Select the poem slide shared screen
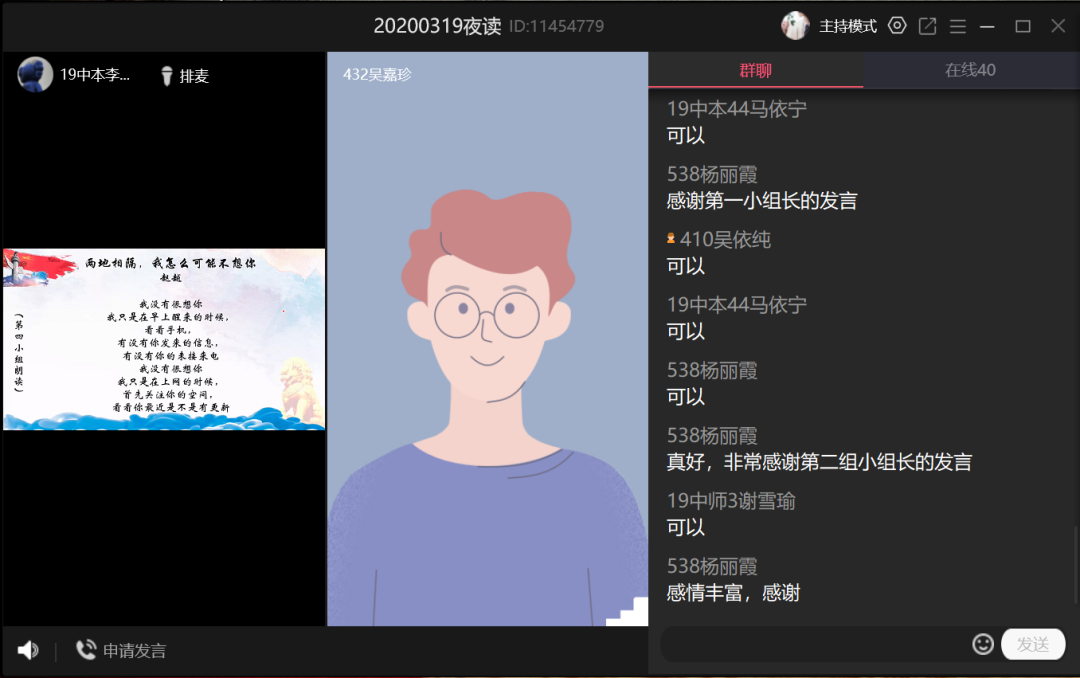Screen dimensions: 1080x678 pos(164,339)
